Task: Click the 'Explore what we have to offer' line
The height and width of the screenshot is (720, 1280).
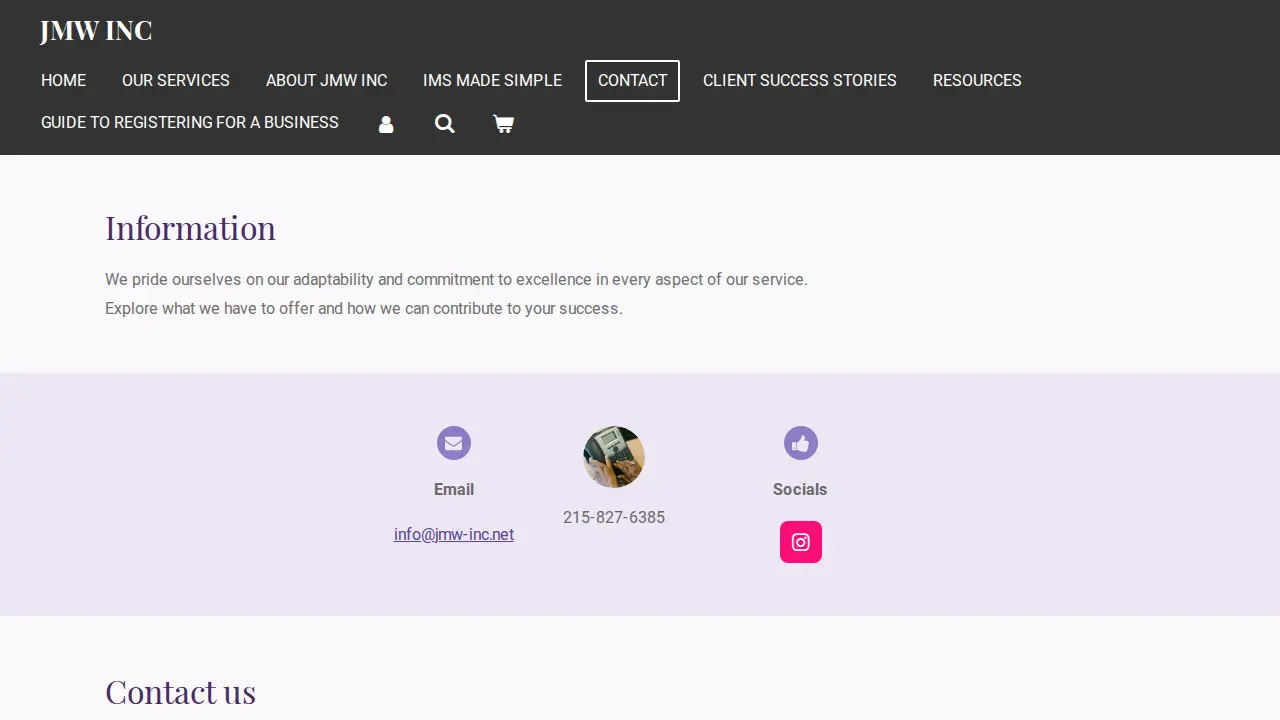Action: tap(364, 308)
